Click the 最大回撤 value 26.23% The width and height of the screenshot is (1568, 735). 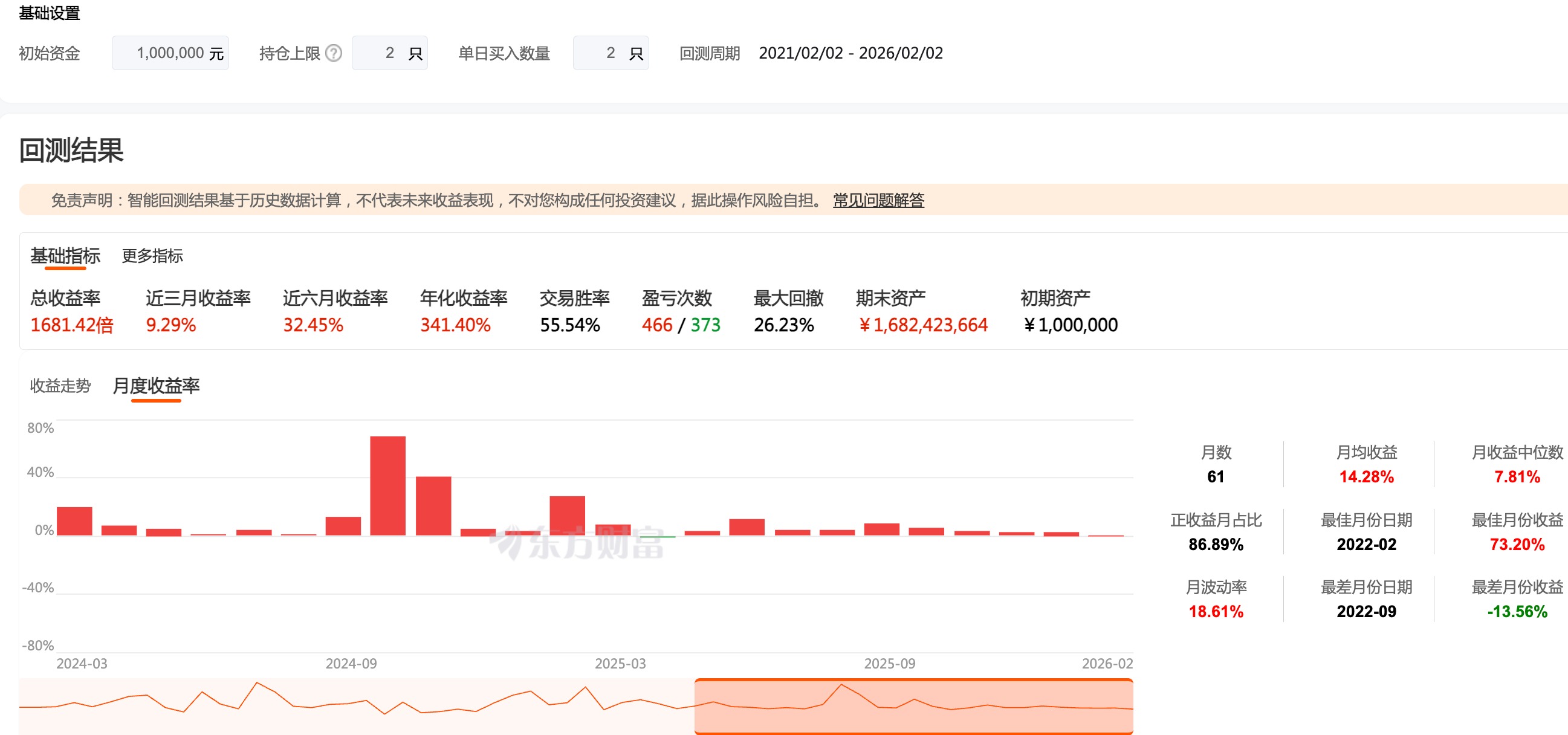click(x=783, y=325)
